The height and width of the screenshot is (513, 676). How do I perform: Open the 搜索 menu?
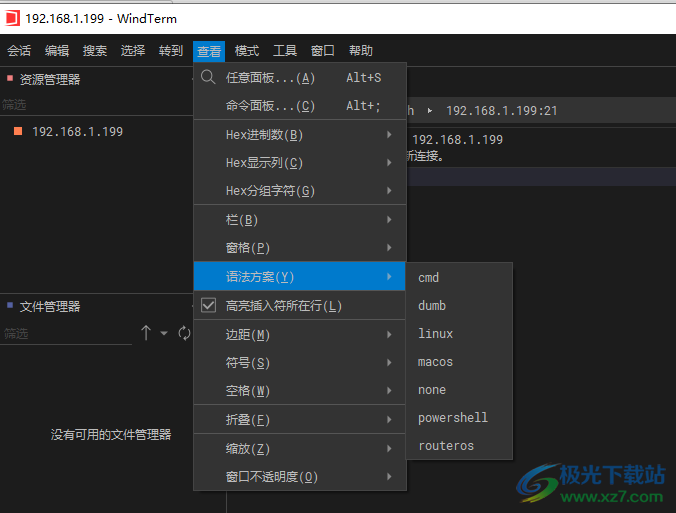click(95, 51)
